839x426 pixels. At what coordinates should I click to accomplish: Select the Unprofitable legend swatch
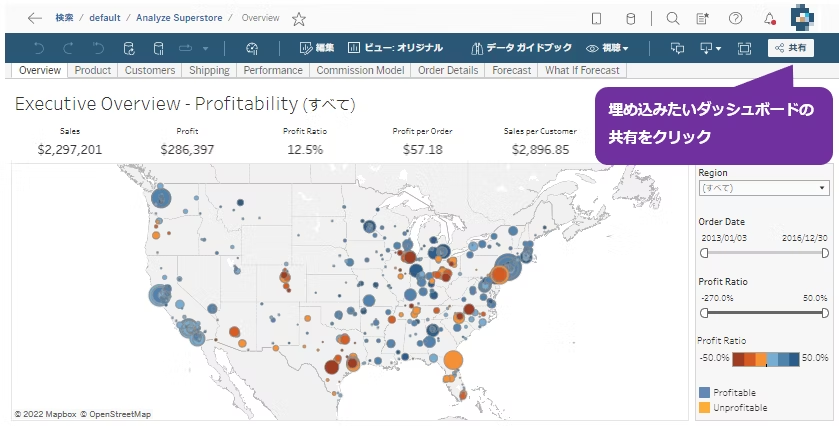(x=704, y=408)
